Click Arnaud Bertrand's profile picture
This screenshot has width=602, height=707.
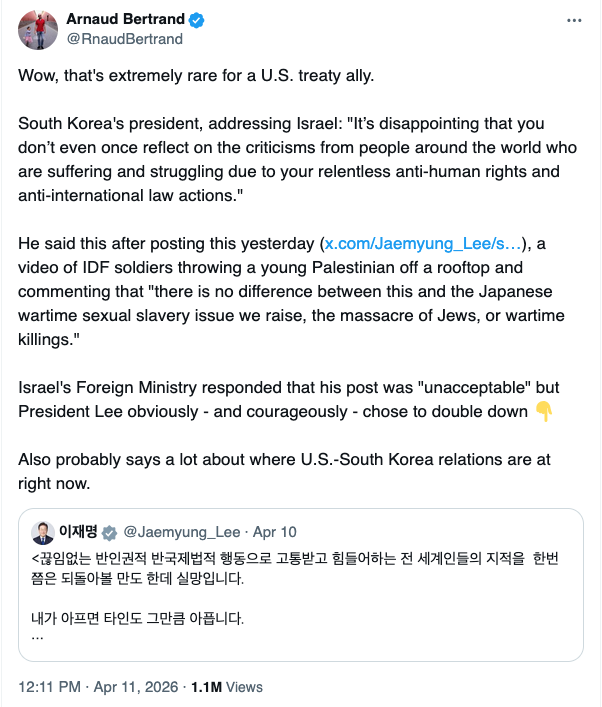coord(37,30)
